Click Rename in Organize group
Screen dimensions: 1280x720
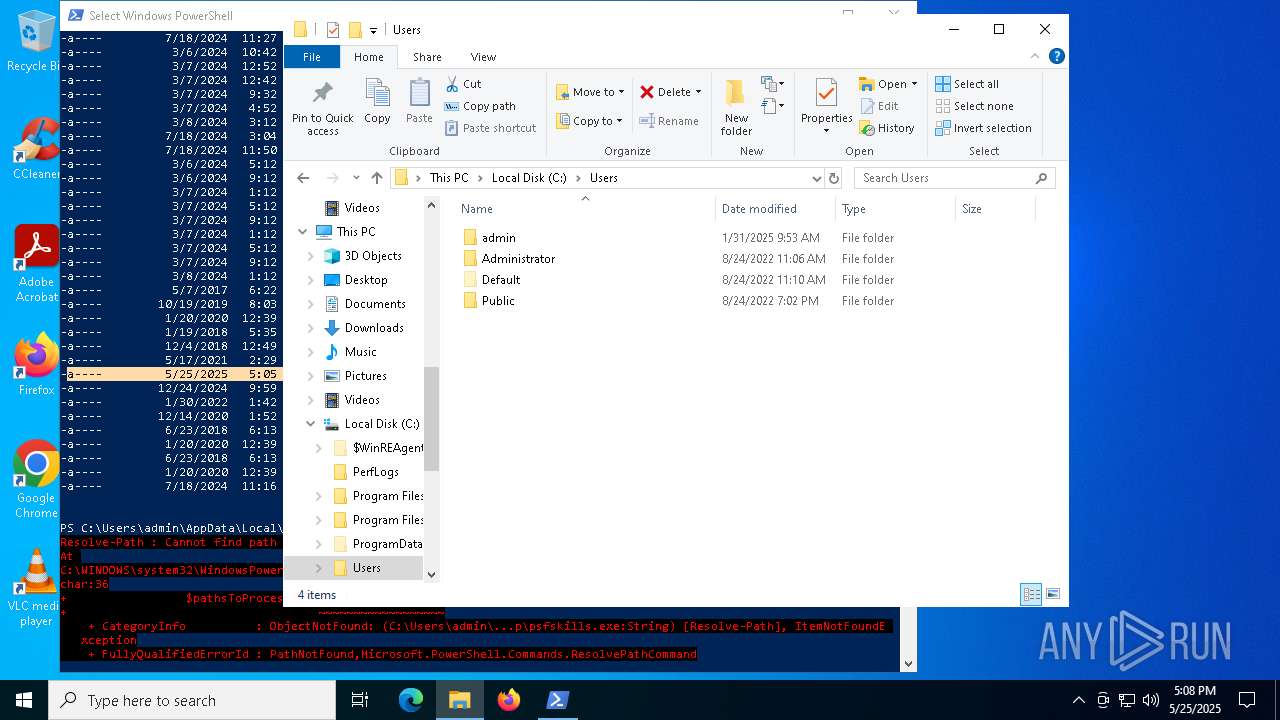click(x=669, y=121)
